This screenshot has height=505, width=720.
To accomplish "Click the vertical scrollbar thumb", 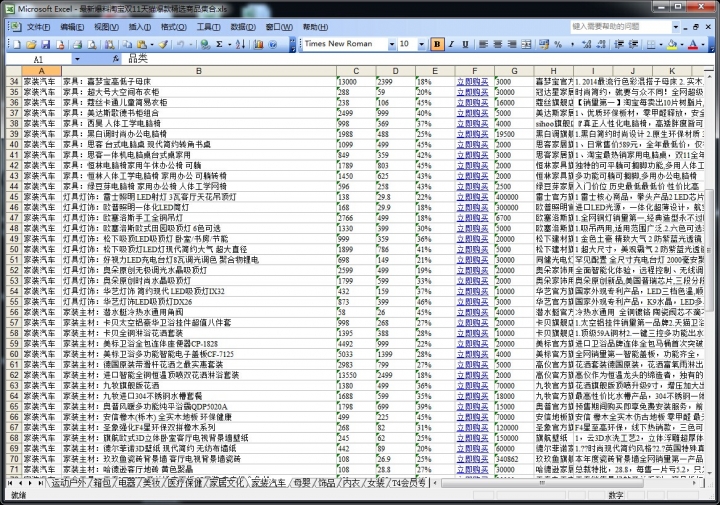I will click(709, 251).
